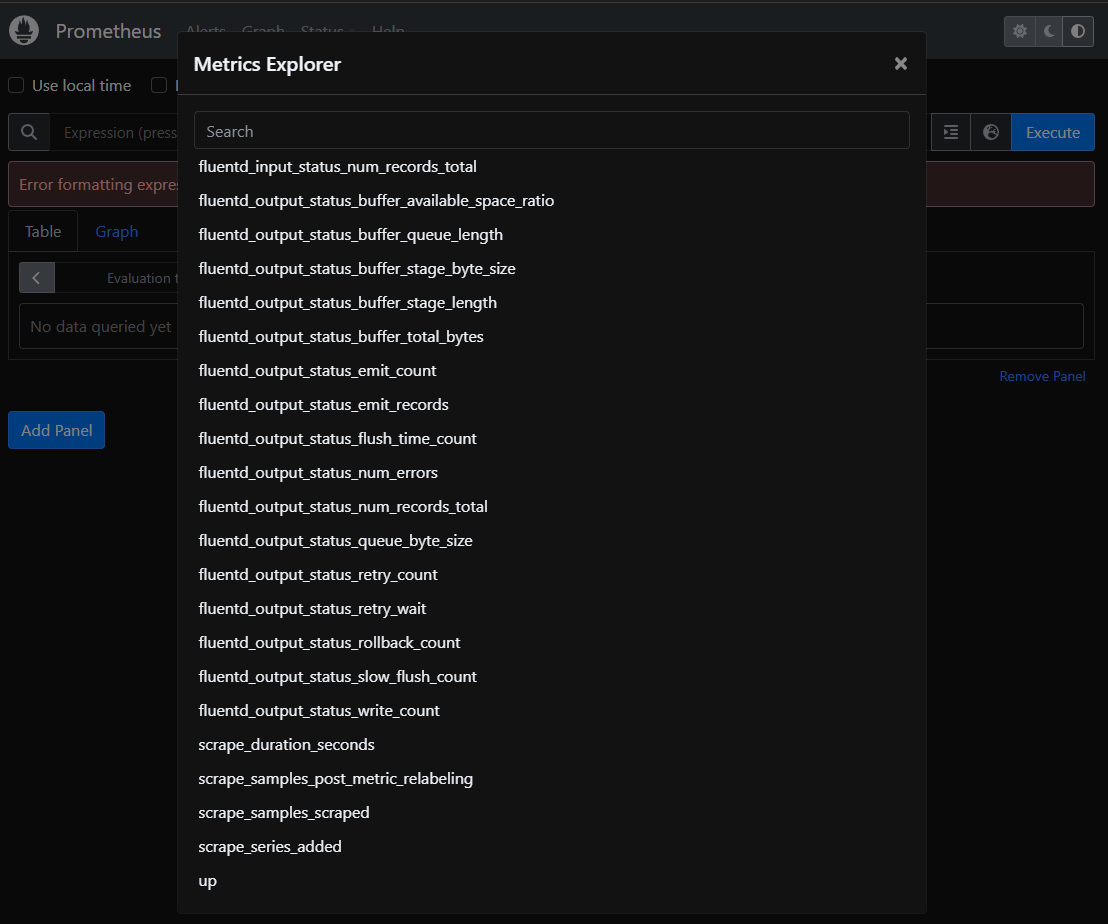Toggle the checkbox right of Use local time
The image size is (1108, 924).
(159, 85)
